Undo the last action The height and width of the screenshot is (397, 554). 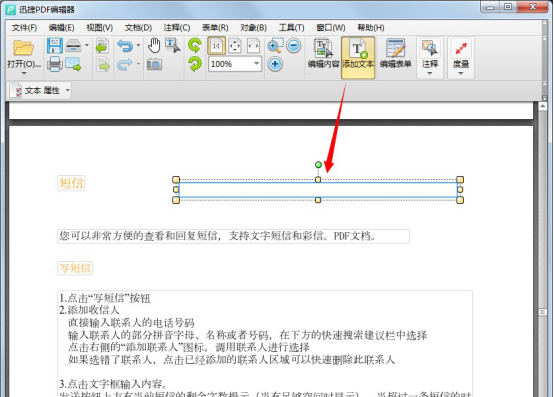click(x=125, y=46)
